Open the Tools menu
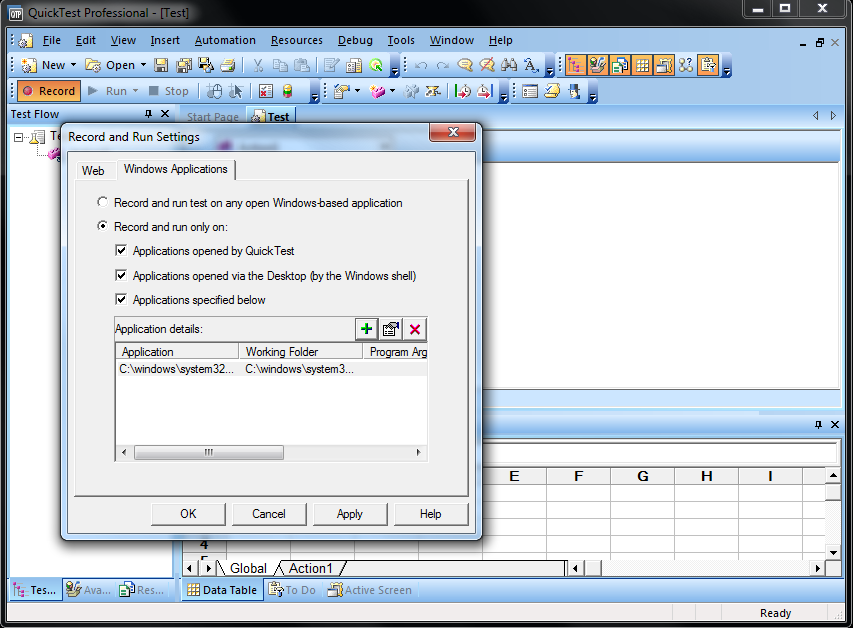The height and width of the screenshot is (628, 853). click(401, 40)
